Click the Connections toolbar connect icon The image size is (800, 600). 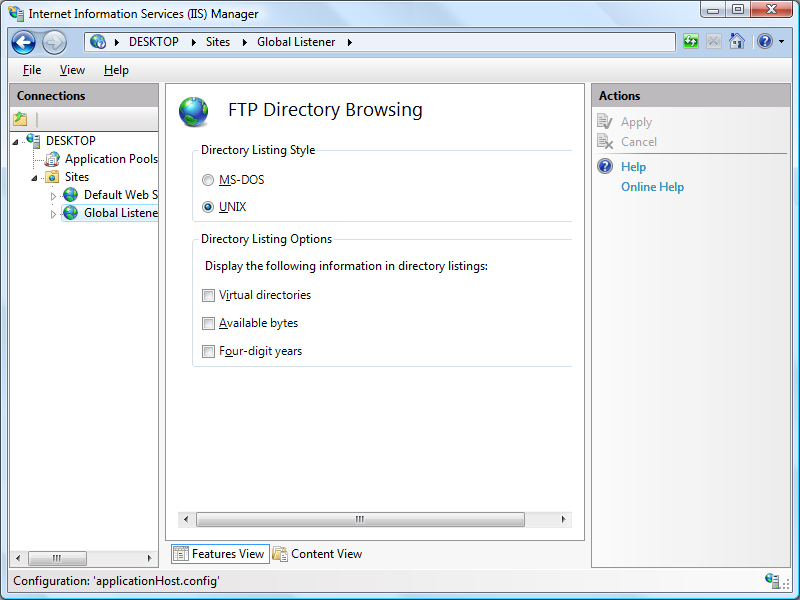pos(20,119)
